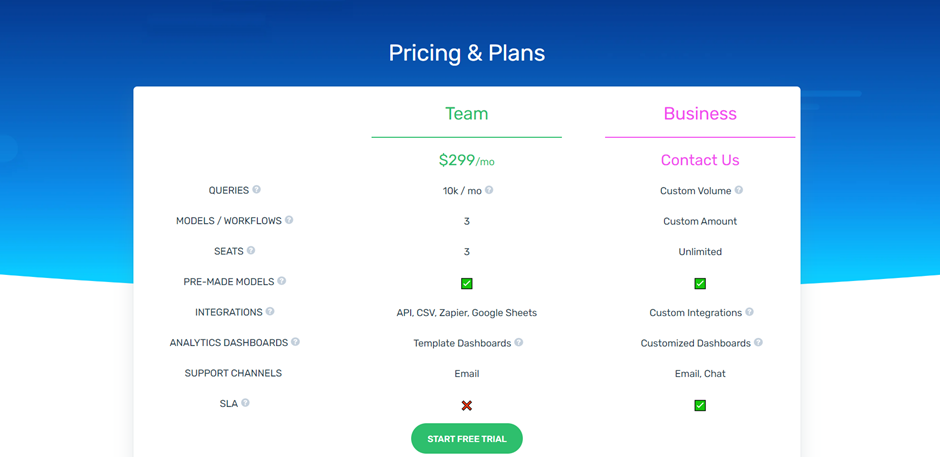Click the help icon next to SEATS
Viewport: 940px width, 457px height.
(x=251, y=251)
